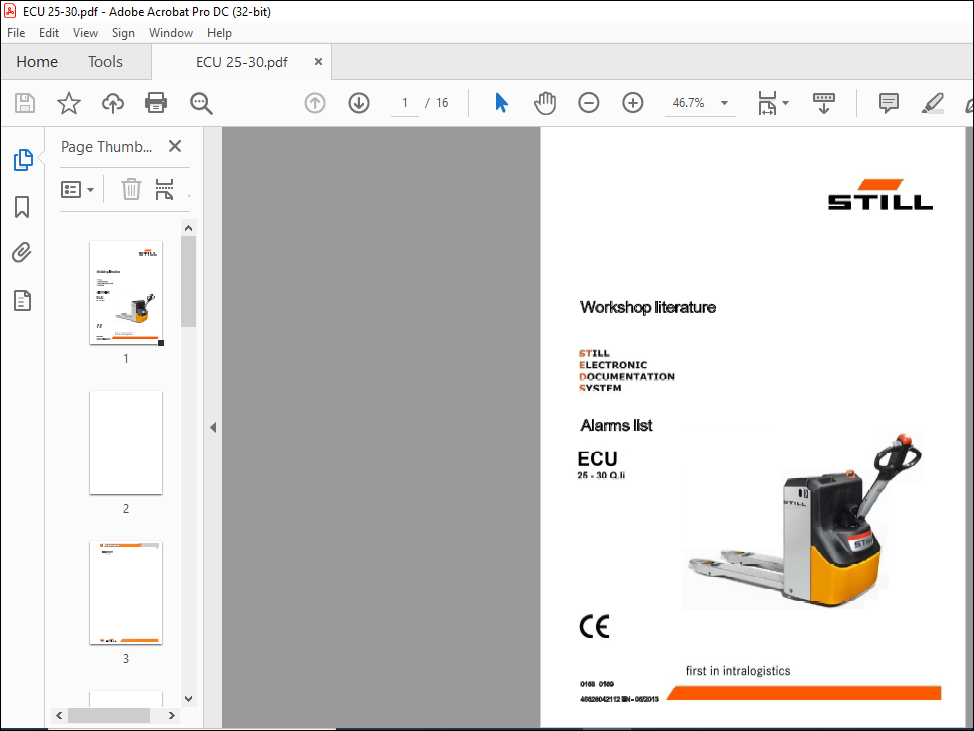This screenshot has height=731, width=974.
Task: Open the File menu
Action: click(x=16, y=33)
